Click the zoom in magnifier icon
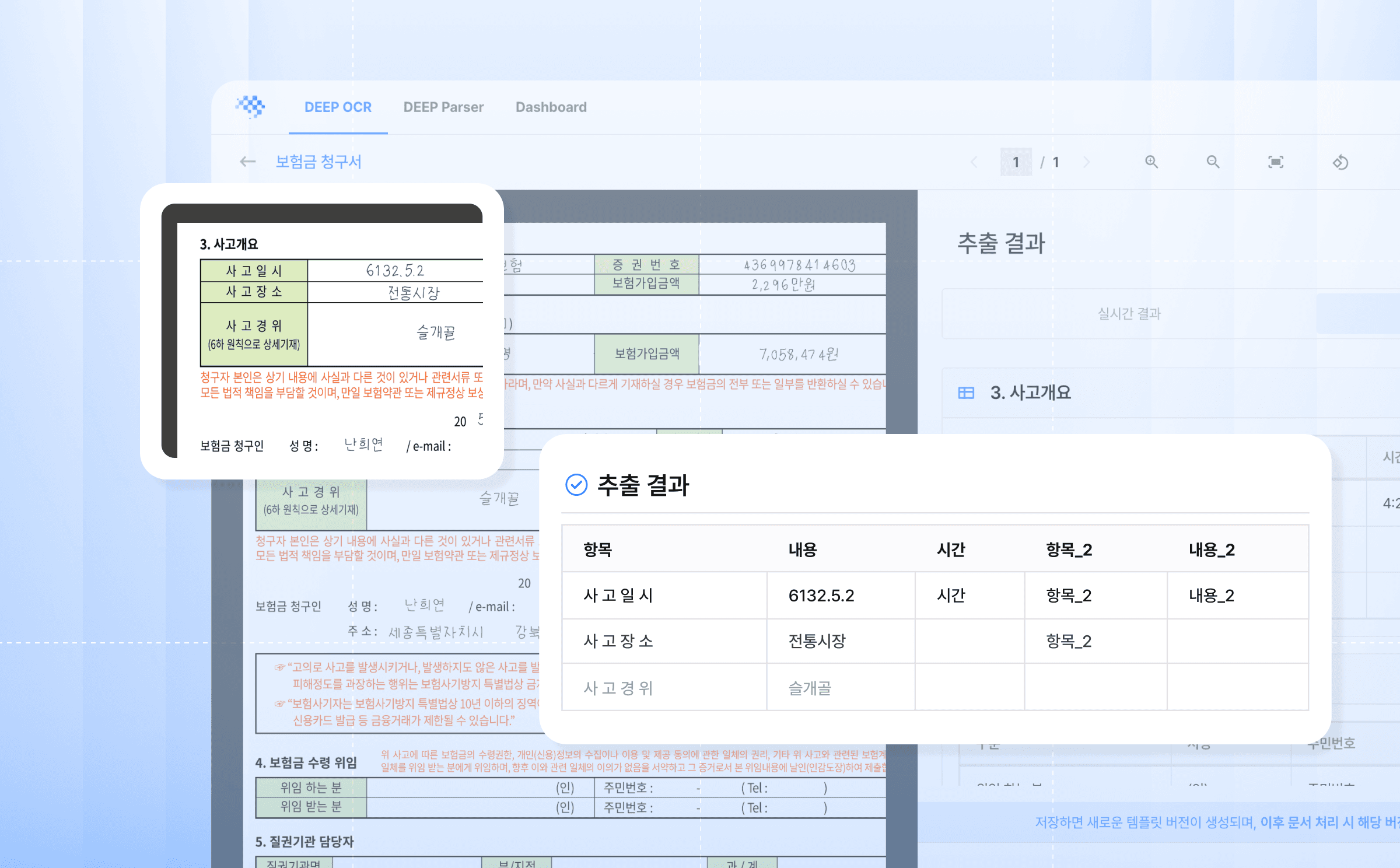Screen dimensions: 1400x868 pos(1151,162)
